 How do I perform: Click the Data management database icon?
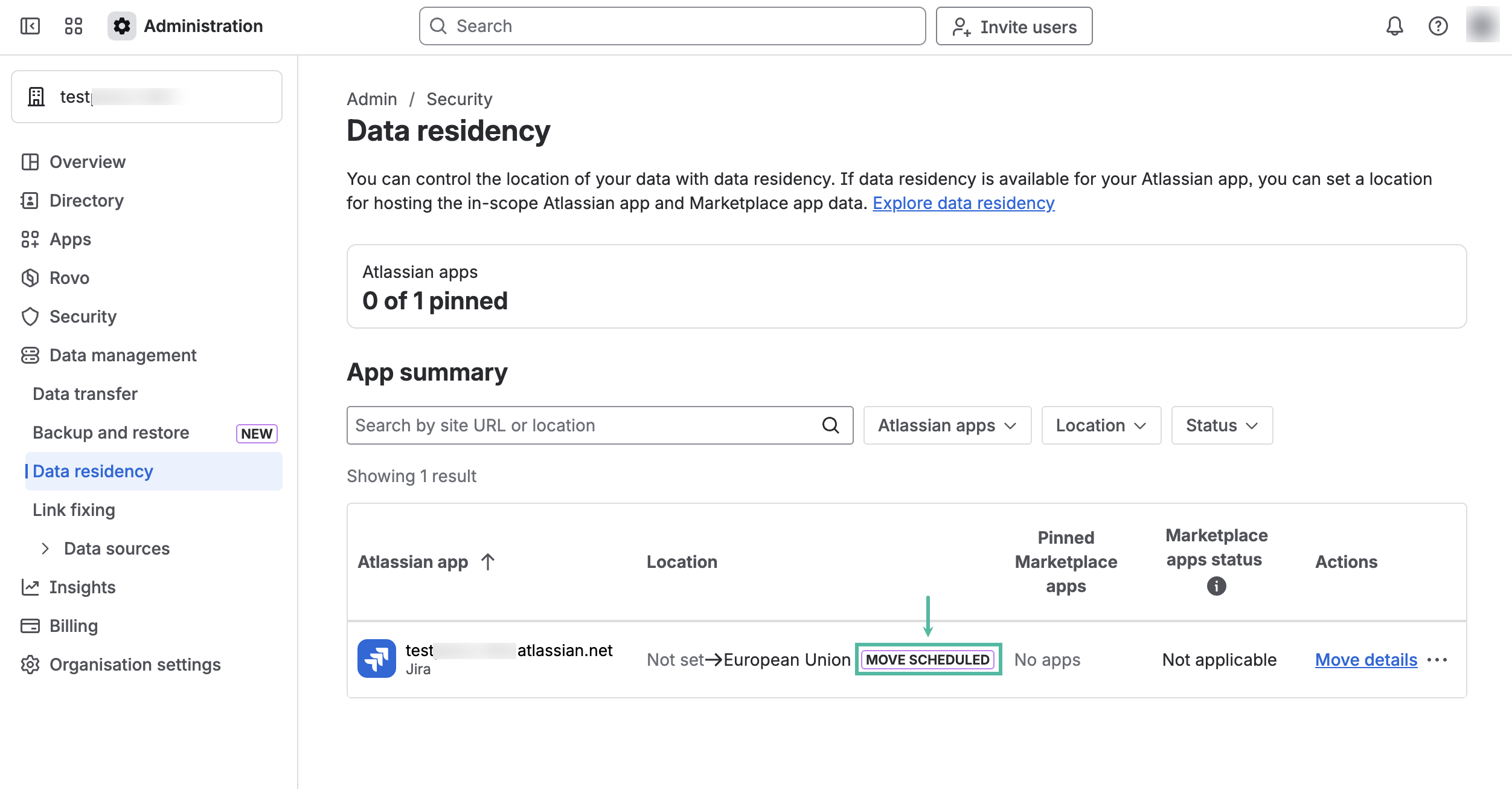point(30,355)
